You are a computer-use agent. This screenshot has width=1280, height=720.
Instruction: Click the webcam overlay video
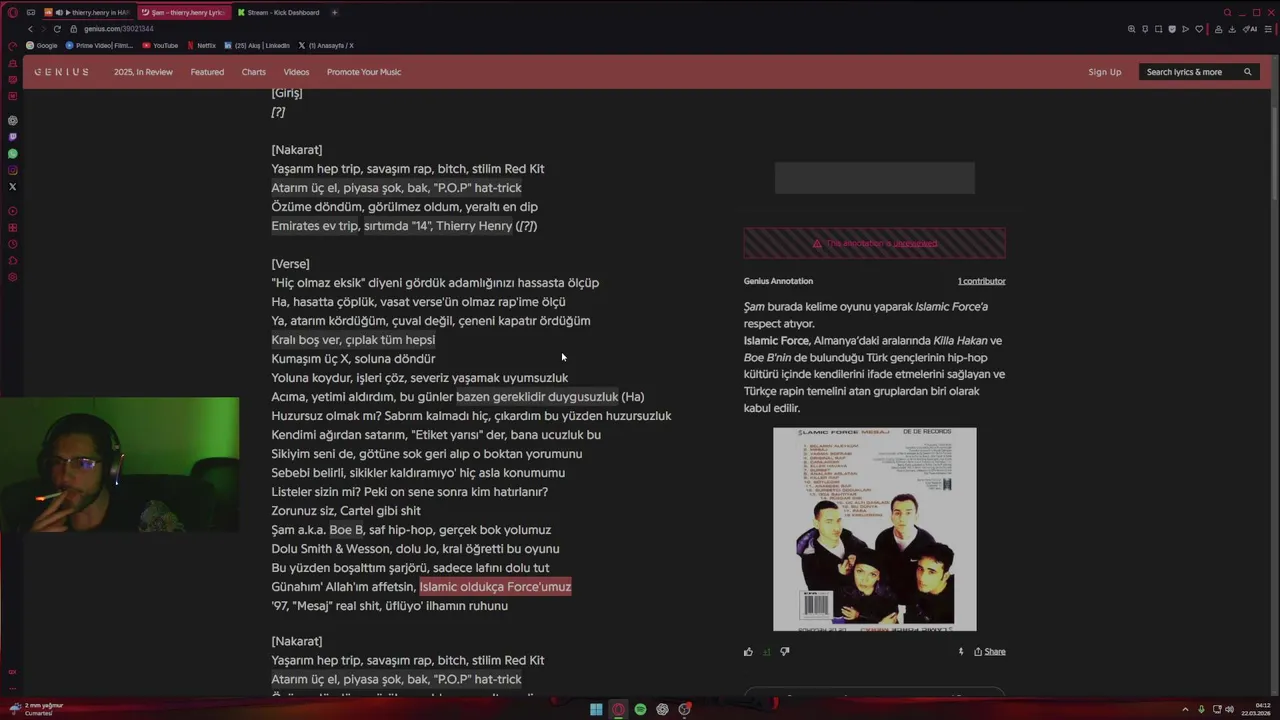[x=120, y=464]
